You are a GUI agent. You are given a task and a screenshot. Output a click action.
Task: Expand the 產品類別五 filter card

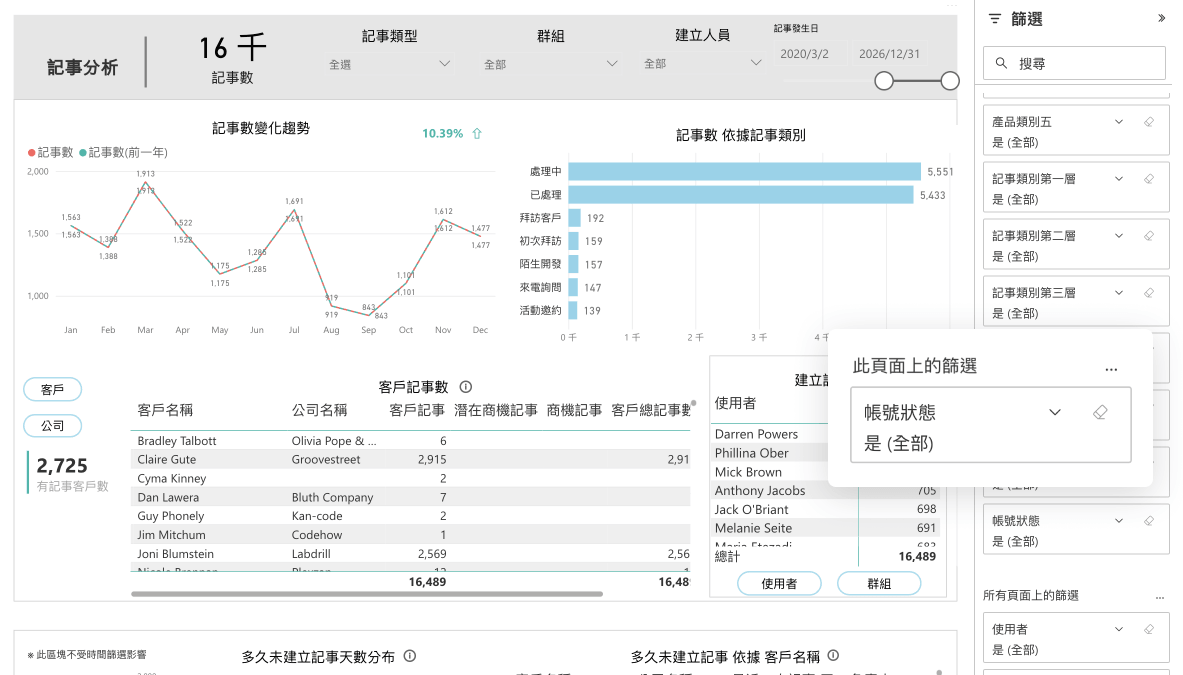[1119, 121]
